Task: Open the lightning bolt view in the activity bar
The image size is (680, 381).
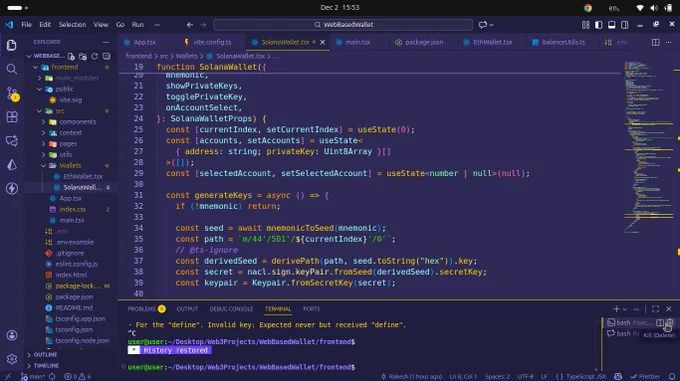Action: click(12, 188)
